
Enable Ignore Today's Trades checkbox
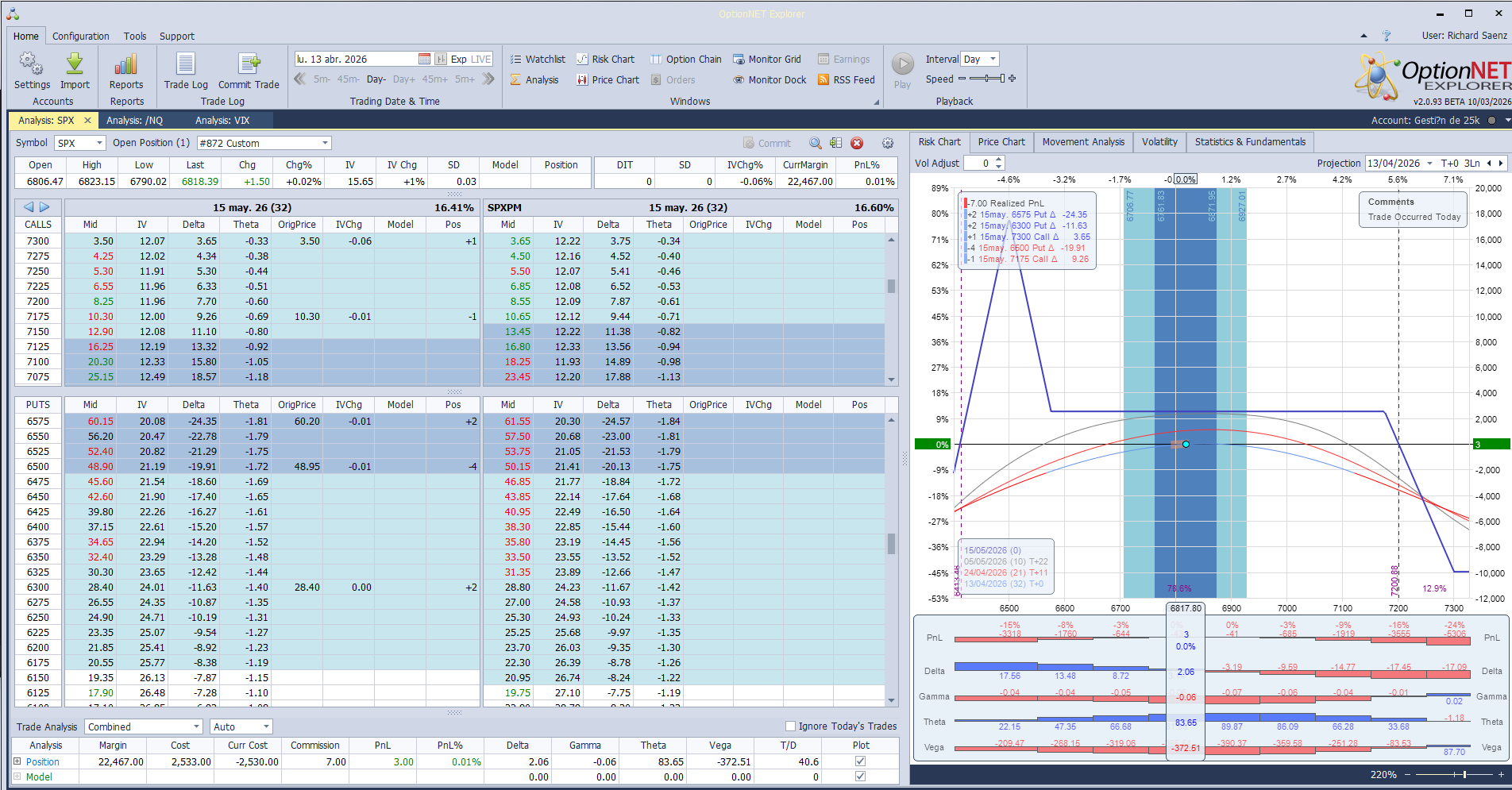pyautogui.click(x=790, y=726)
